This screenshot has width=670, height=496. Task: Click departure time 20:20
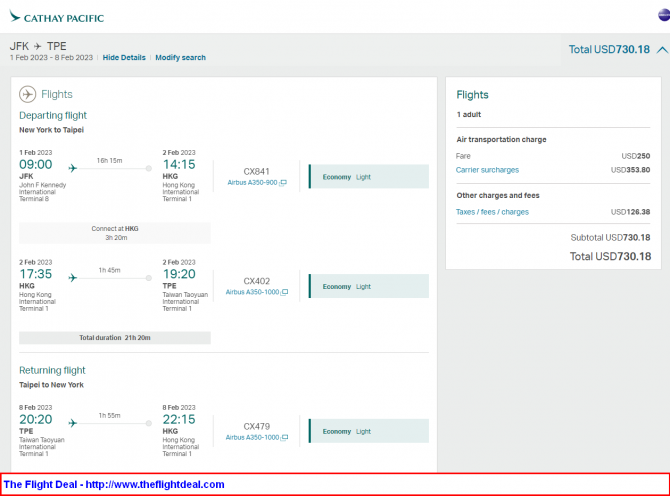(x=35, y=419)
